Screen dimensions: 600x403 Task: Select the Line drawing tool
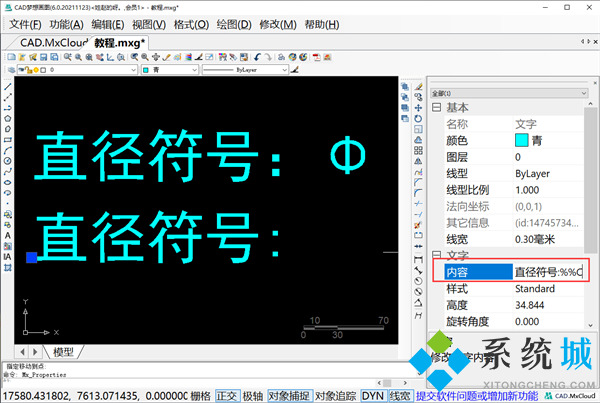7,86
